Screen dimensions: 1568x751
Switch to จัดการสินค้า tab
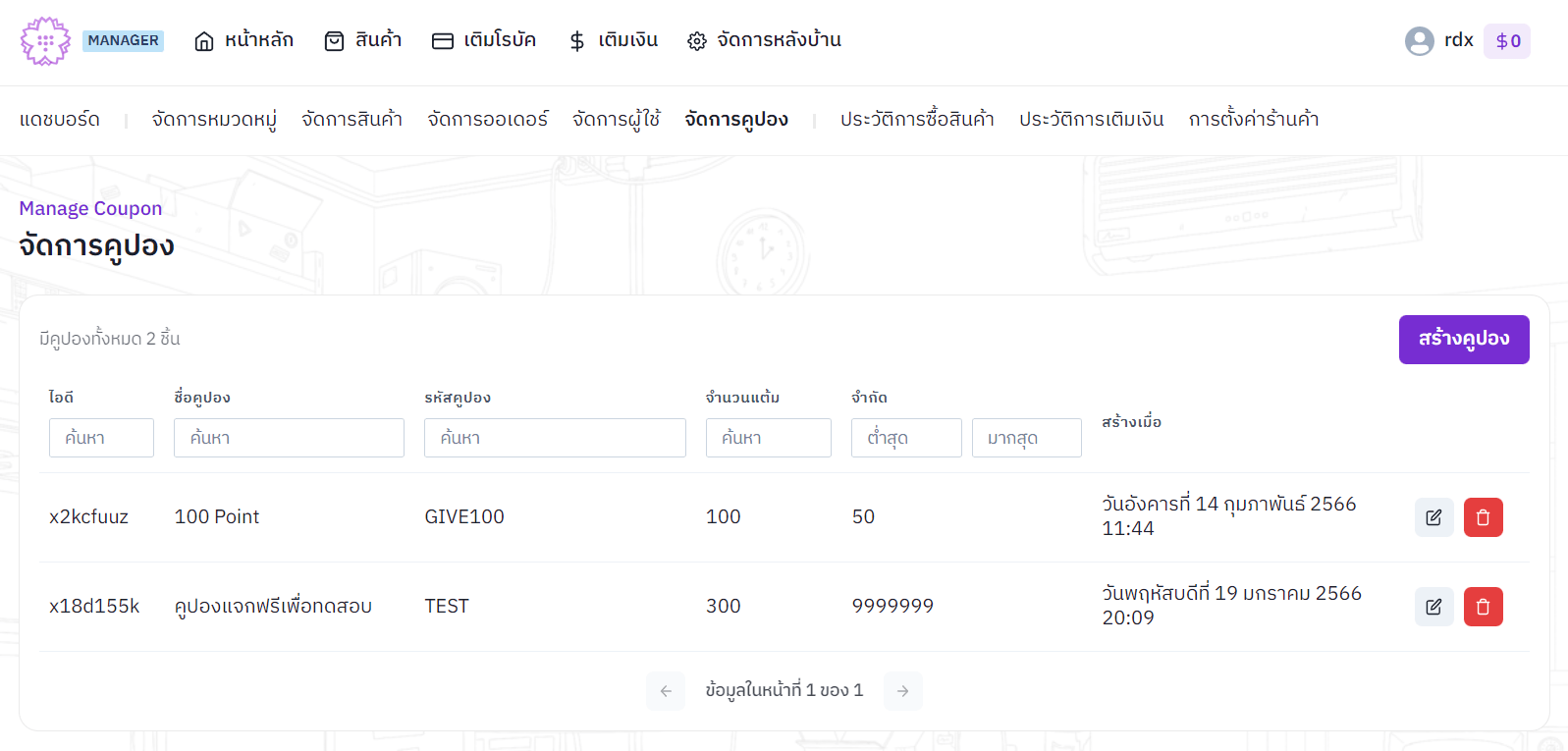pos(351,120)
